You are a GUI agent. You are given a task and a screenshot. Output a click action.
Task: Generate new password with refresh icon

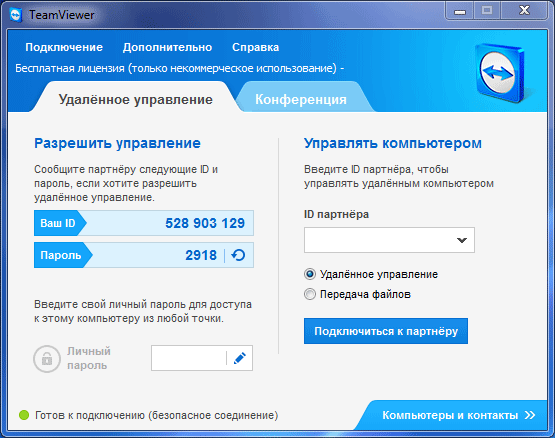[x=238, y=255]
